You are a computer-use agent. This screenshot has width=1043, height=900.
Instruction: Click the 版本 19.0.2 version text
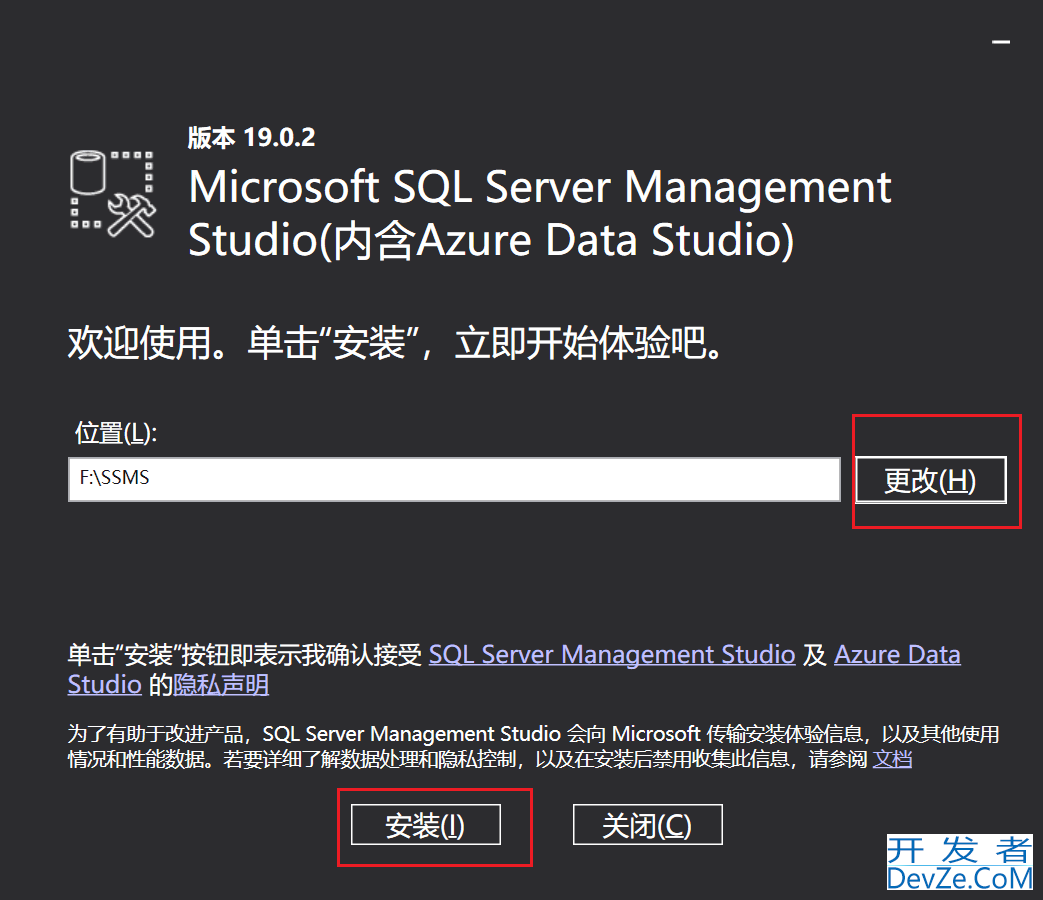[x=251, y=138]
